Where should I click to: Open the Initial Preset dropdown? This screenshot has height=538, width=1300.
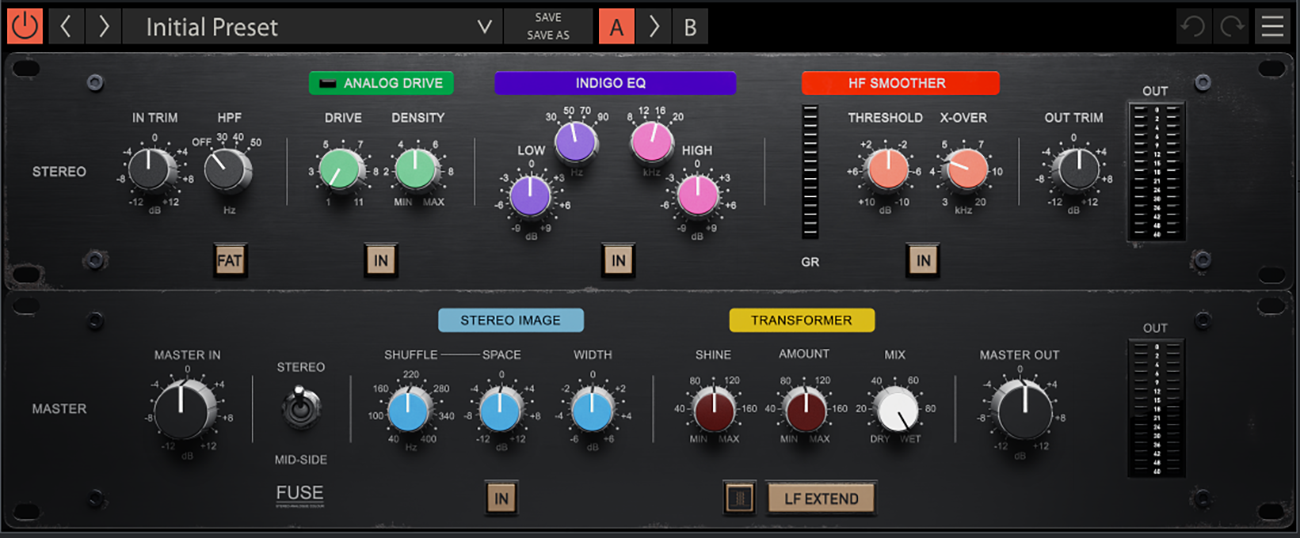[x=300, y=27]
